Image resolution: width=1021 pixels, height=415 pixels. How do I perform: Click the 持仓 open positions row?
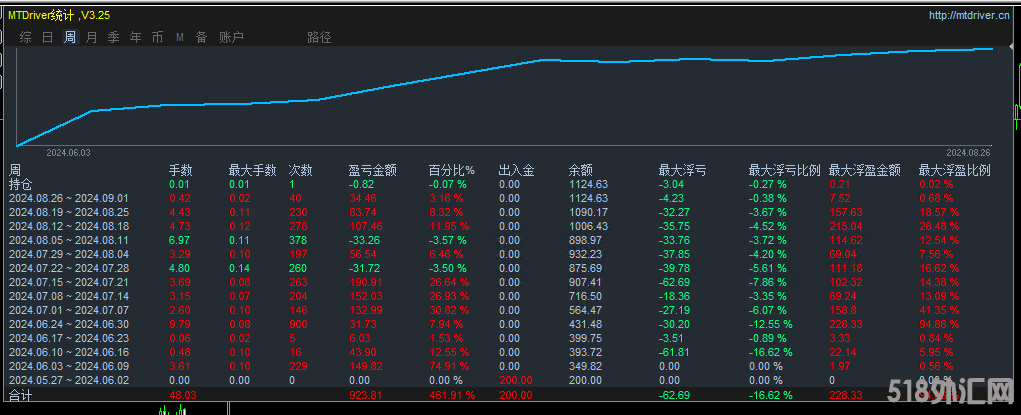(x=20, y=184)
